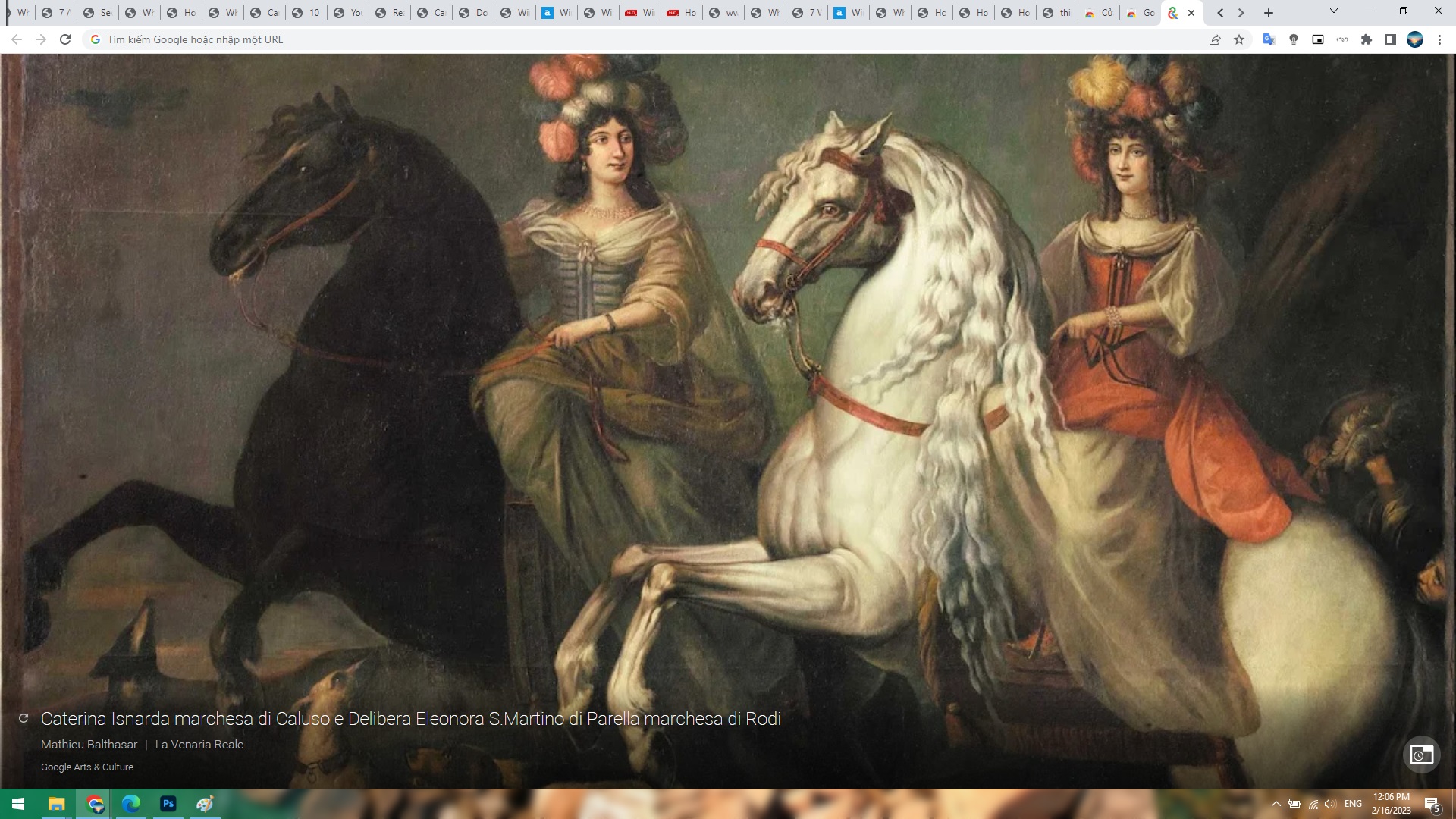Open the Google Arts & Culture link
This screenshot has height=819, width=1456.
point(87,767)
